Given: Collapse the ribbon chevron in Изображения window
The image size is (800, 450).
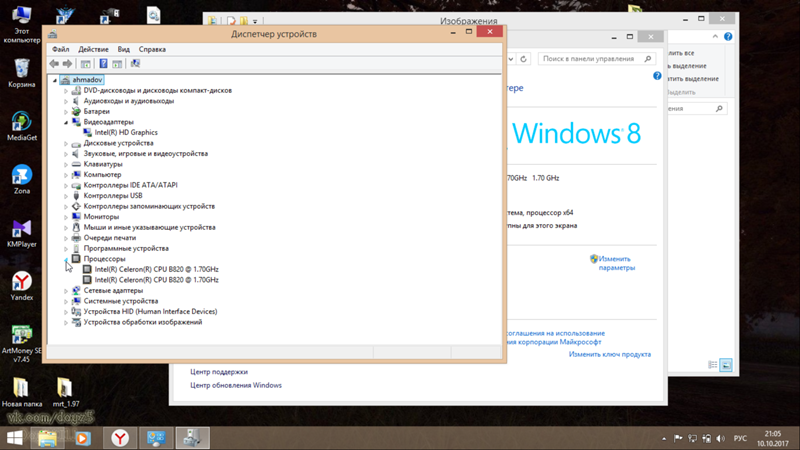Looking at the screenshot, I should coord(715,37).
